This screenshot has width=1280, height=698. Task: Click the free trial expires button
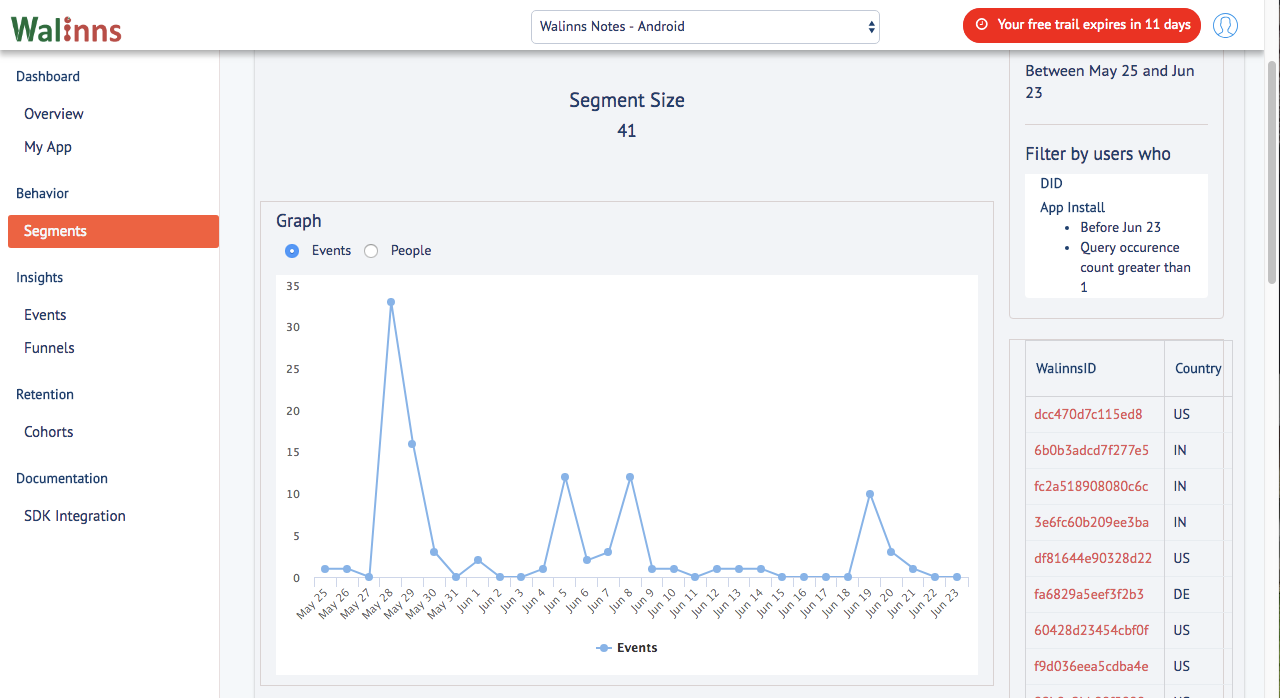[1081, 25]
